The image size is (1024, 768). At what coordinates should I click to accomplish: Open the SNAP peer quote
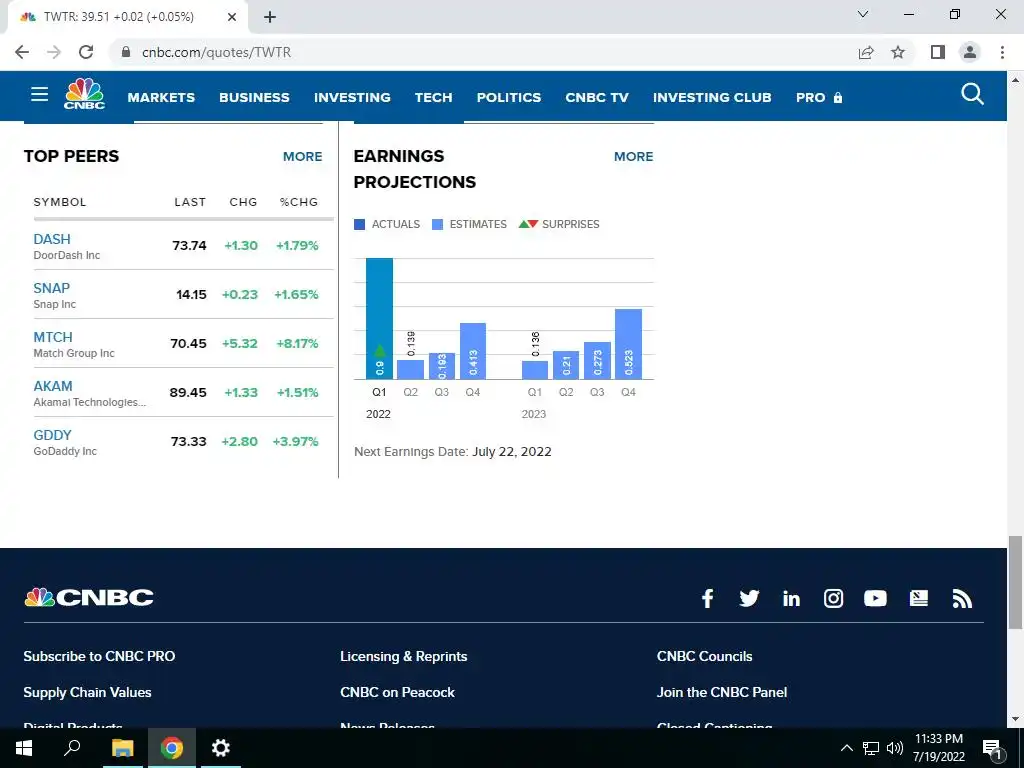point(52,288)
